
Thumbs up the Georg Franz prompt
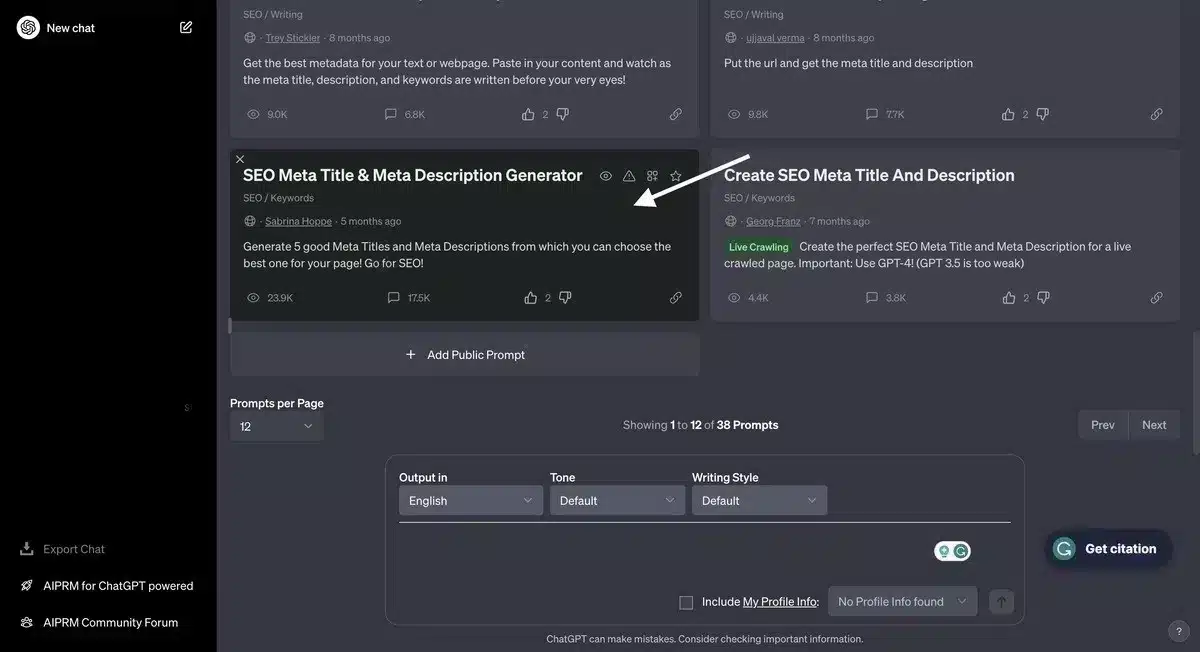(1008, 297)
